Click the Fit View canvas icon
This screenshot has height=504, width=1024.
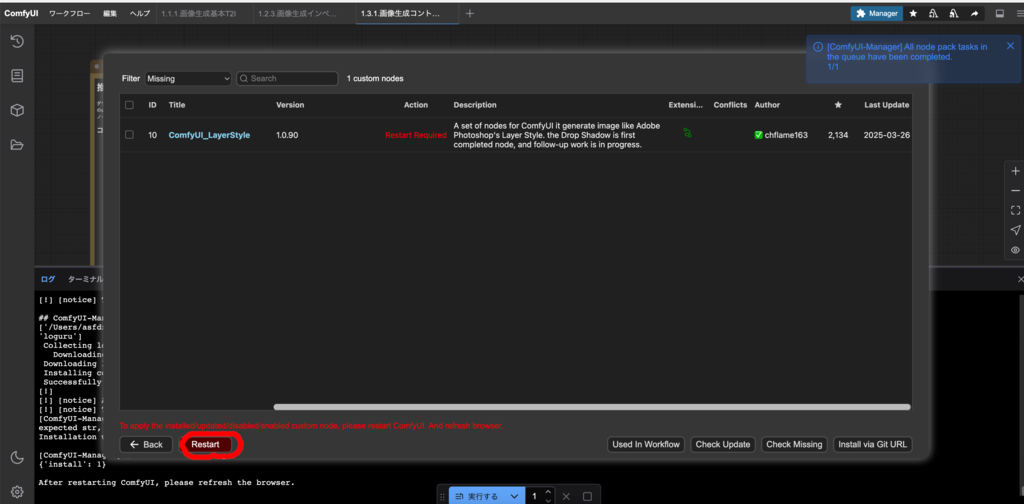pyautogui.click(x=1015, y=210)
